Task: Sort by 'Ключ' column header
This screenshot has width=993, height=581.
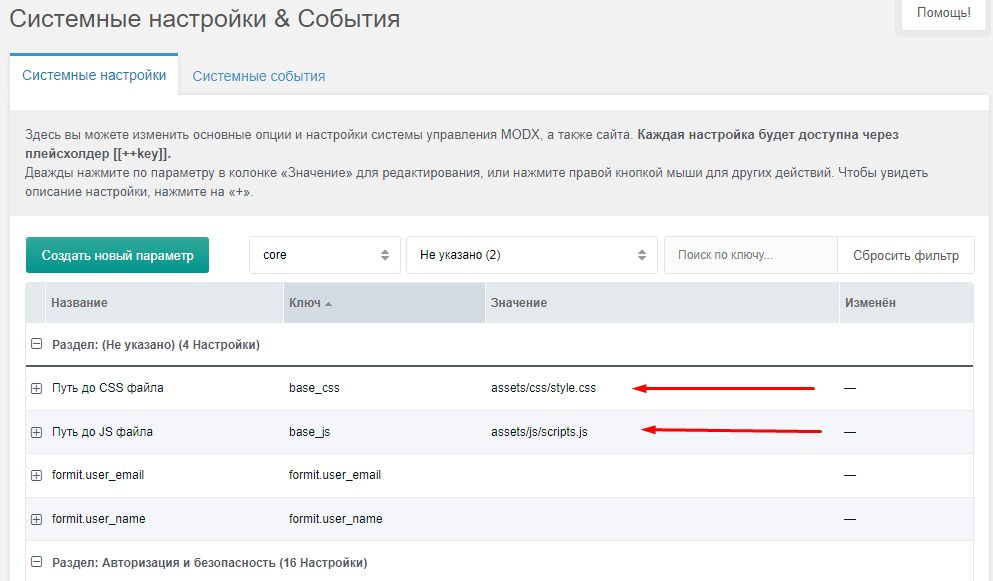Action: coord(384,303)
